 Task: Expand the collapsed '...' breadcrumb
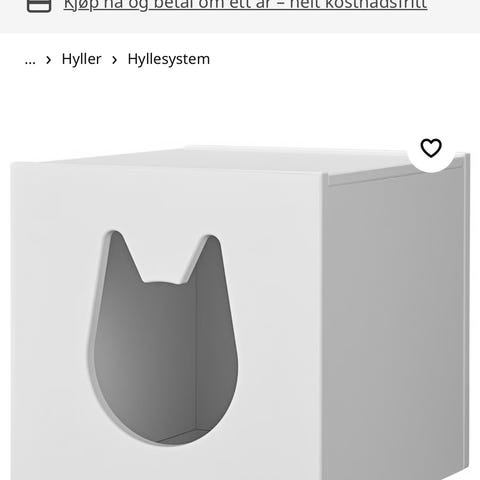[30, 60]
